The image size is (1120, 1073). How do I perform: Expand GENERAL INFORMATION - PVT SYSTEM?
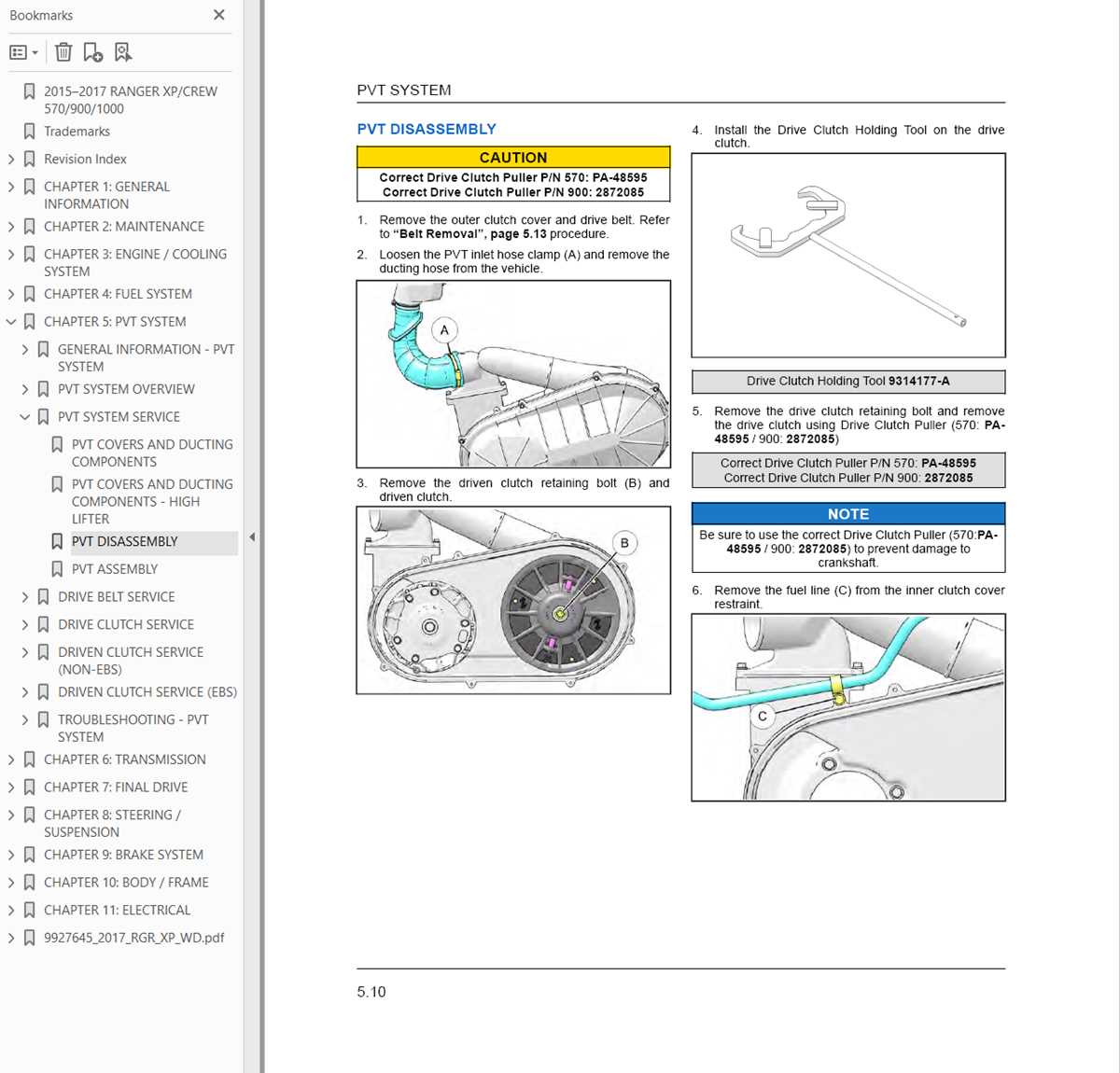pyautogui.click(x=25, y=349)
